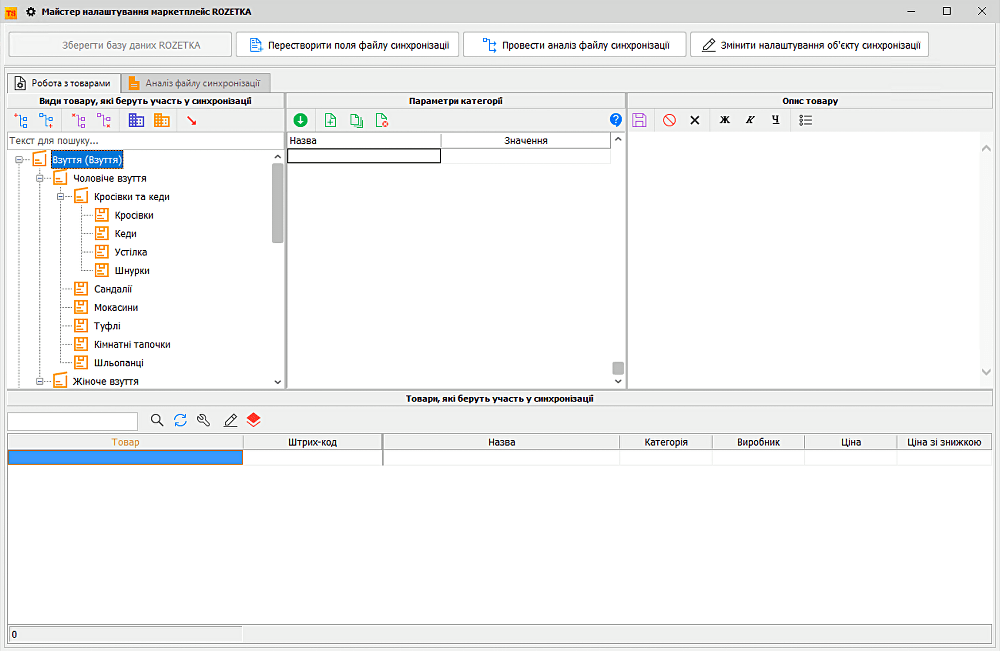Click the Категорія column header

pyautogui.click(x=666, y=442)
